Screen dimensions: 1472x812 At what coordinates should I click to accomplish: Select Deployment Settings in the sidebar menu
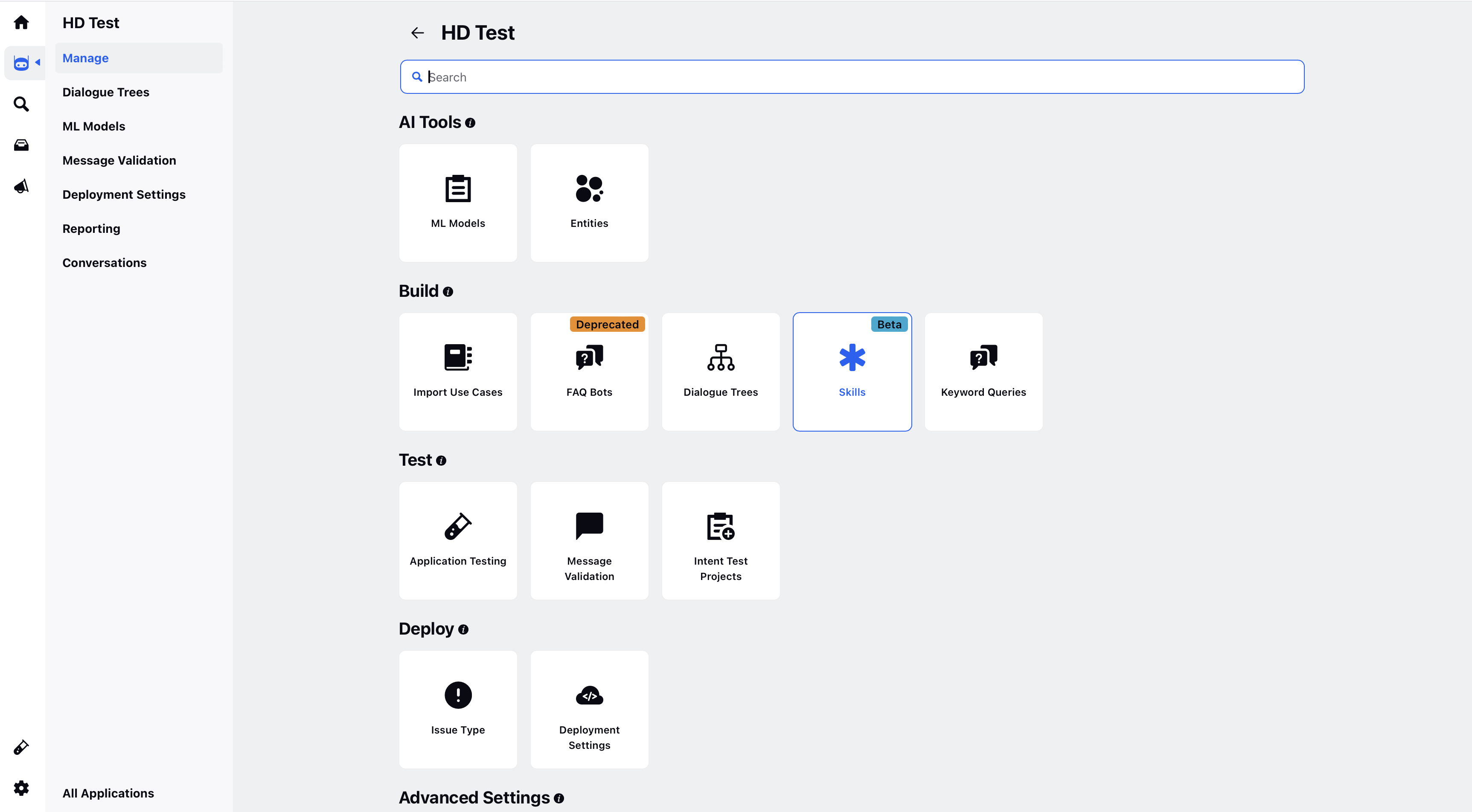coord(124,195)
